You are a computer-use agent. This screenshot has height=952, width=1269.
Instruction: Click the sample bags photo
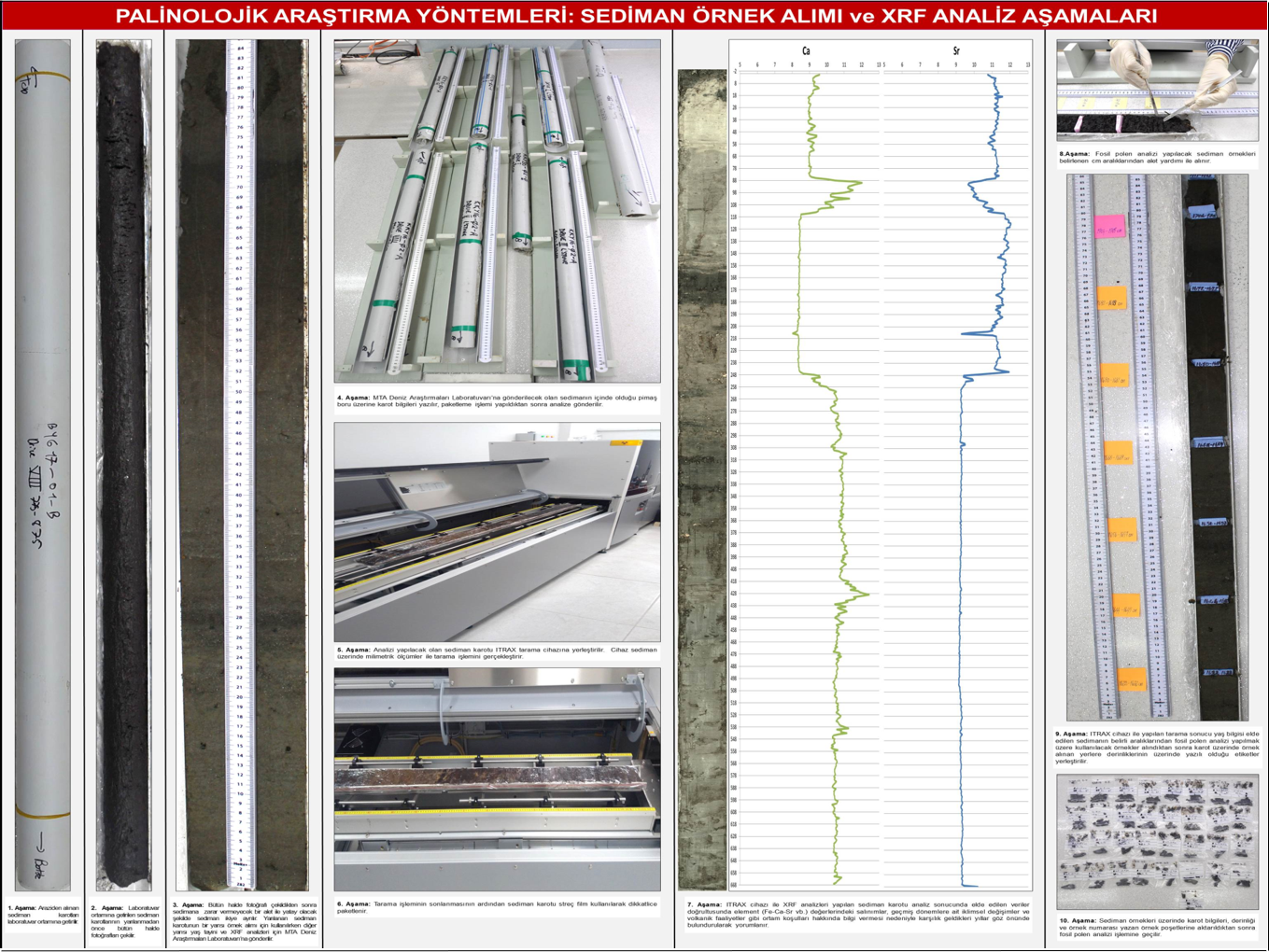(1157, 842)
